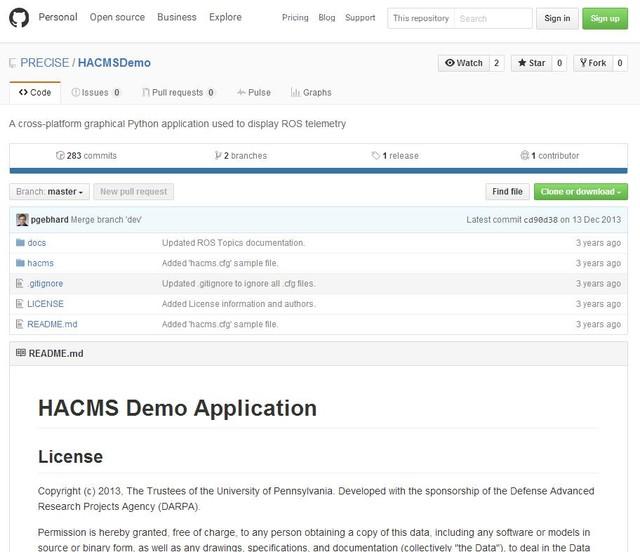Viewport: 640px width, 552px height.
Task: Open the README.md file link
Action: coord(52,324)
